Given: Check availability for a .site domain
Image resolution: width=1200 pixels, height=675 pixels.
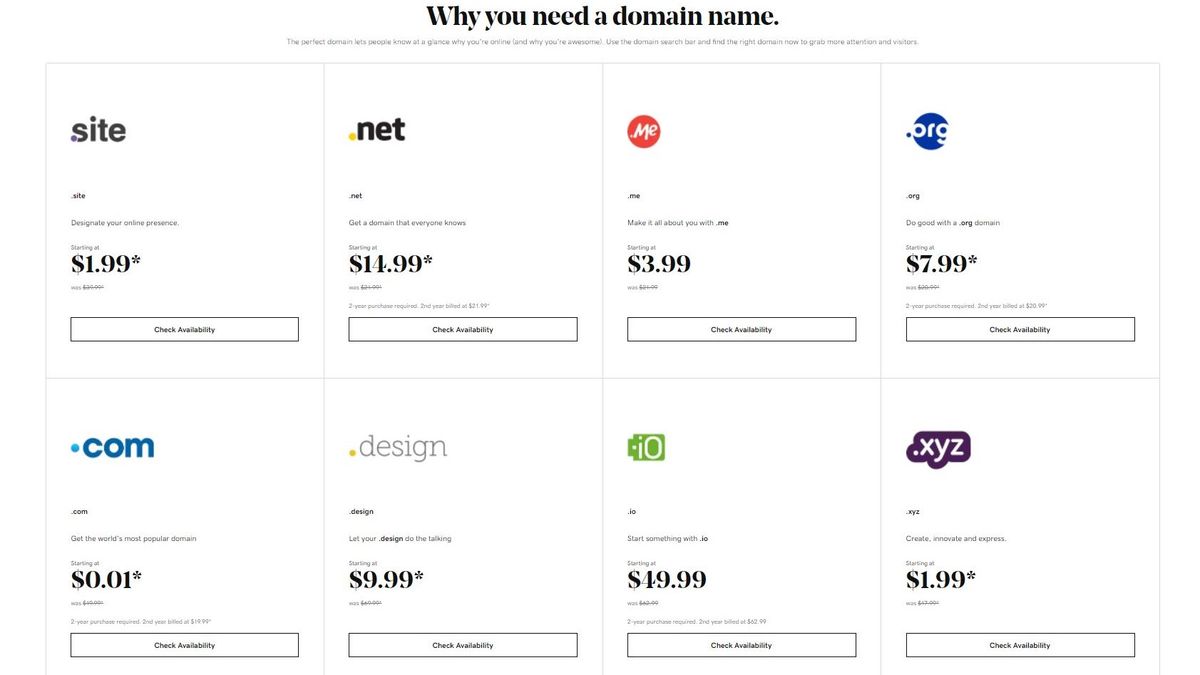Looking at the screenshot, I should click(184, 328).
